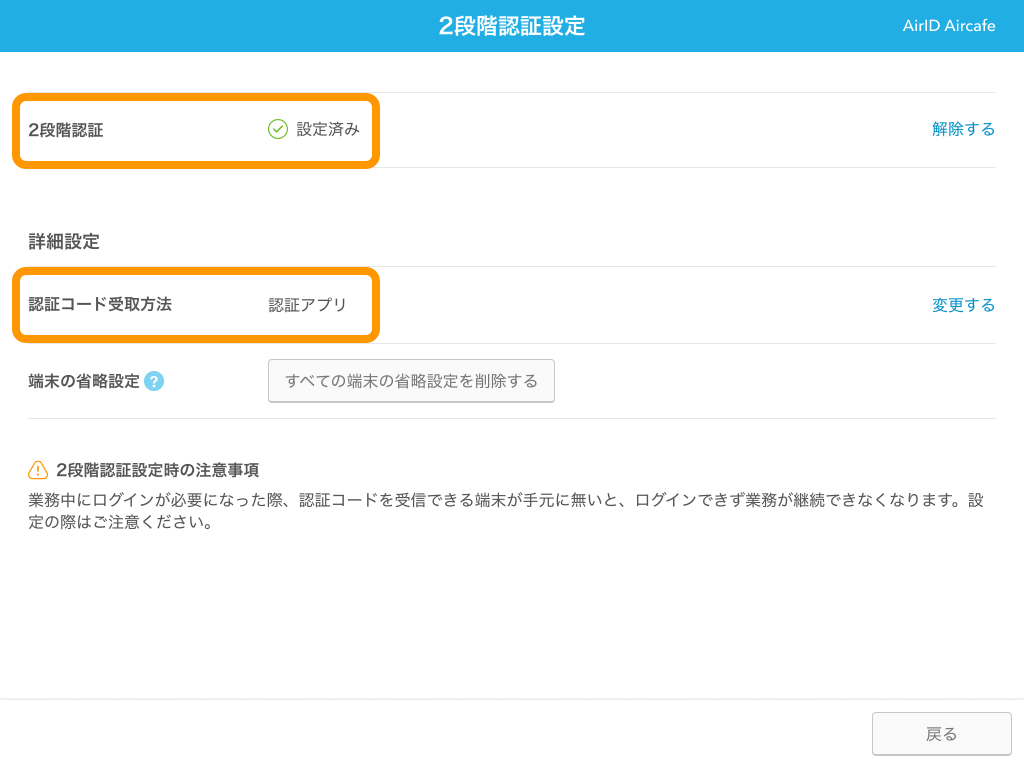Select the 2段階認証 row label
The height and width of the screenshot is (768, 1024).
[65, 130]
